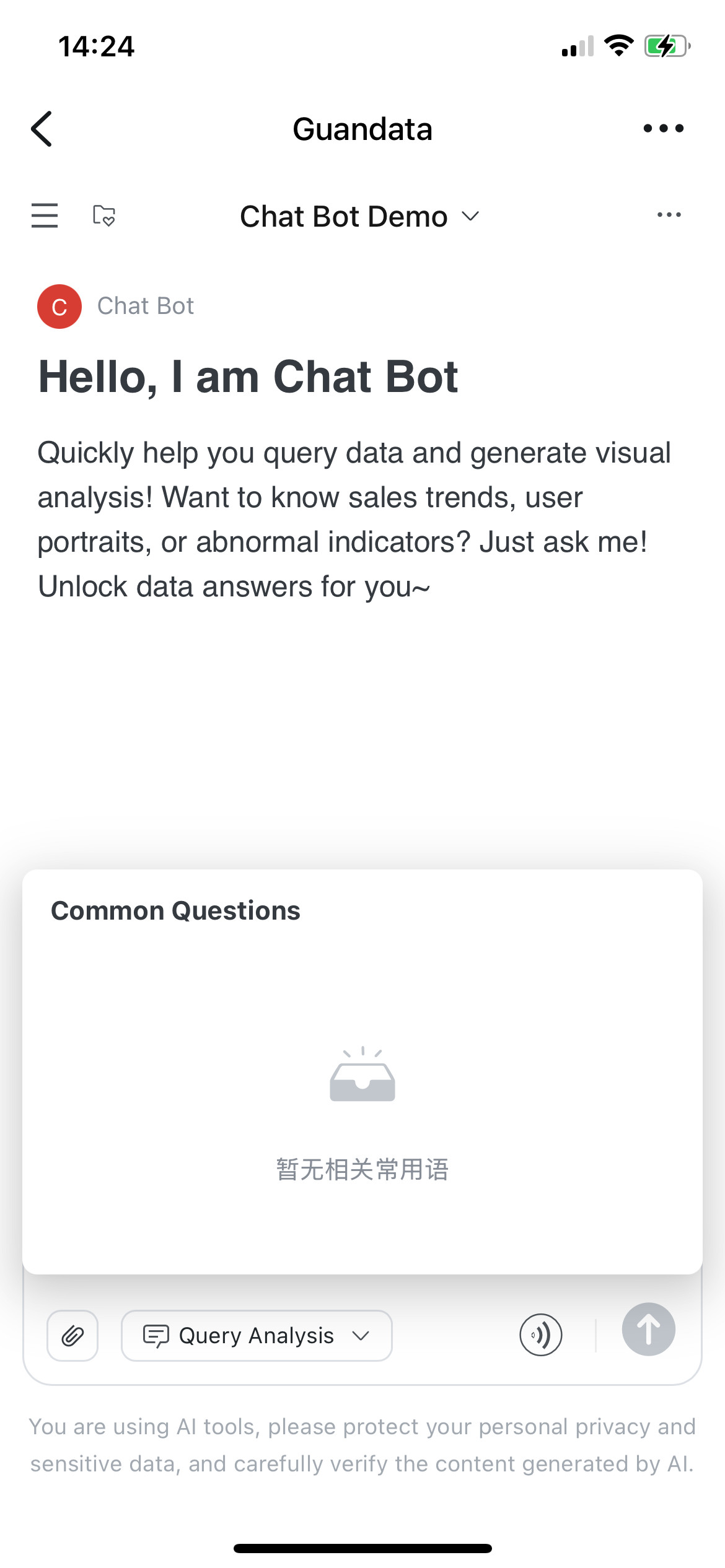Activate the voice input icon
The height and width of the screenshot is (1568, 725).
pyautogui.click(x=541, y=1335)
